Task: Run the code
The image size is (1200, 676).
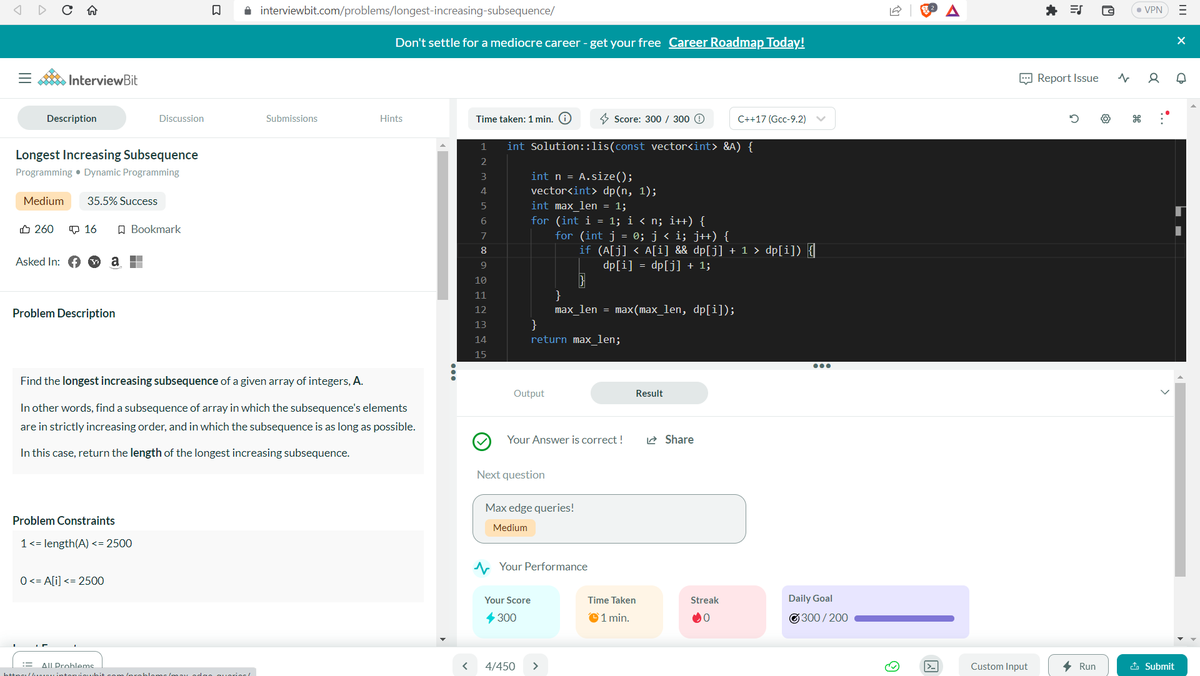Action: click(1079, 666)
